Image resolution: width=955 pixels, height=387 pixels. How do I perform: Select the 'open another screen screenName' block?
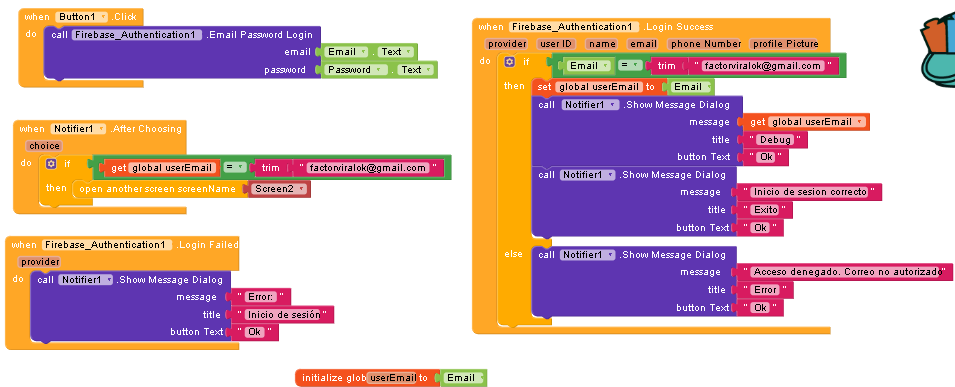pyautogui.click(x=158, y=189)
